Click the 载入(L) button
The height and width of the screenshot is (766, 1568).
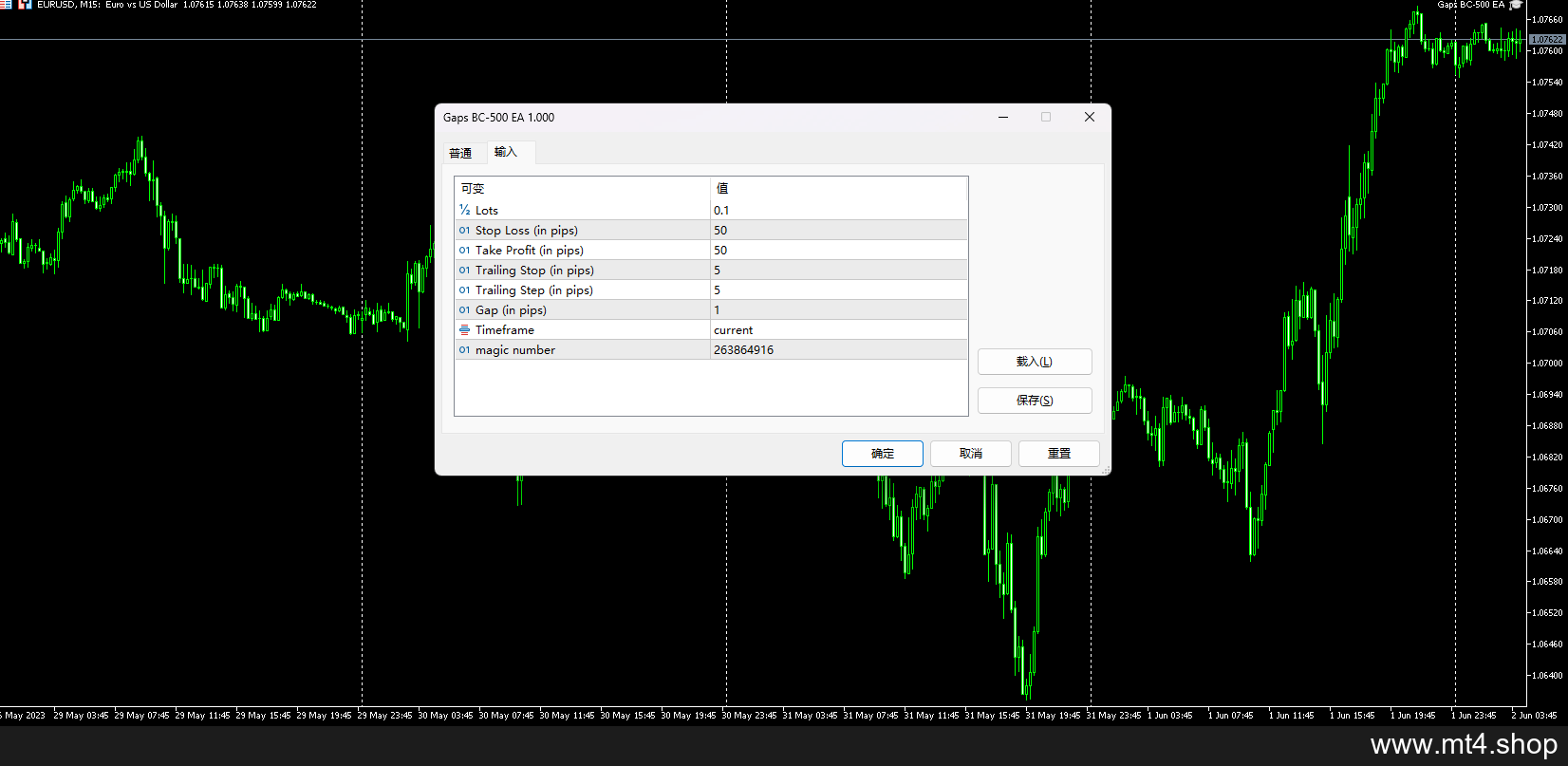click(1035, 362)
